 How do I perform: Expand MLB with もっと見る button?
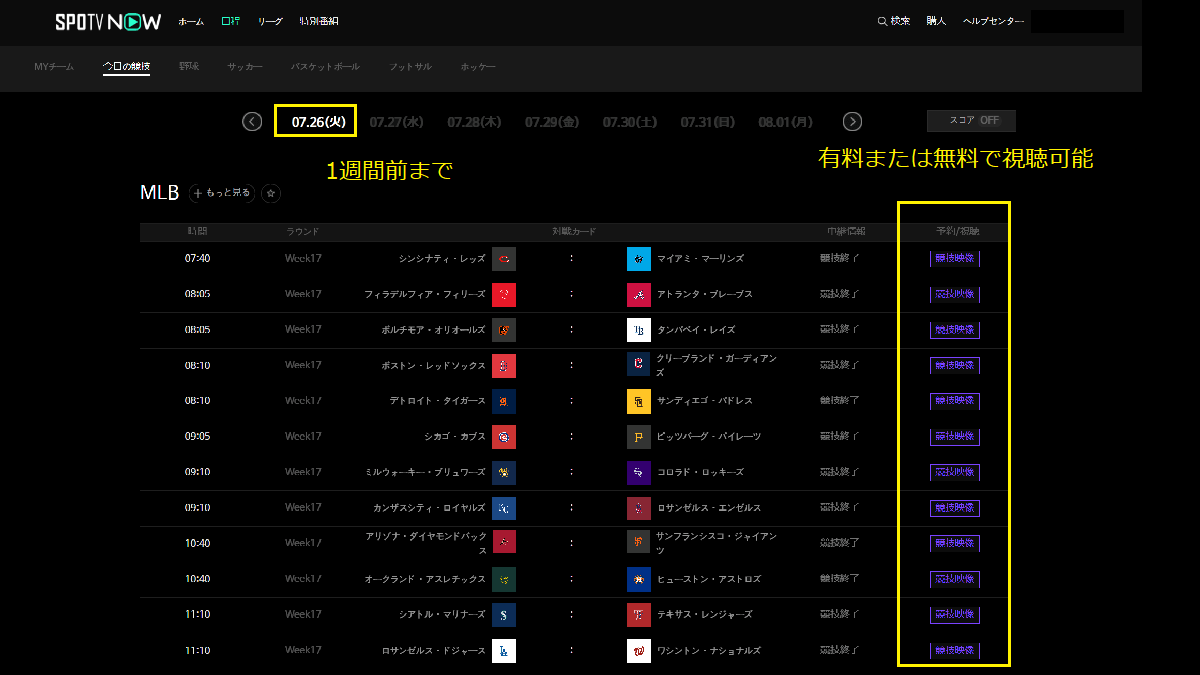coord(221,193)
